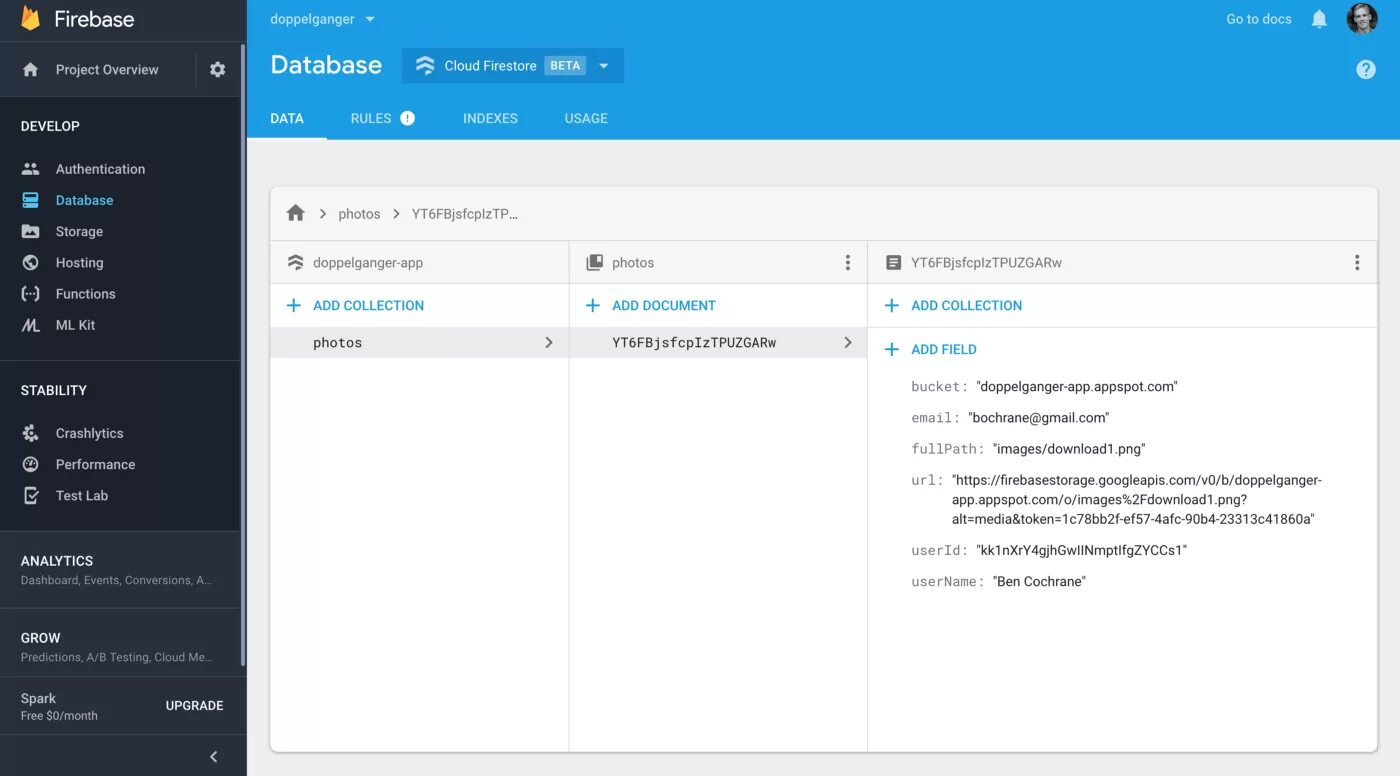Open photos collection overflow menu
The image size is (1400, 776).
pos(847,262)
